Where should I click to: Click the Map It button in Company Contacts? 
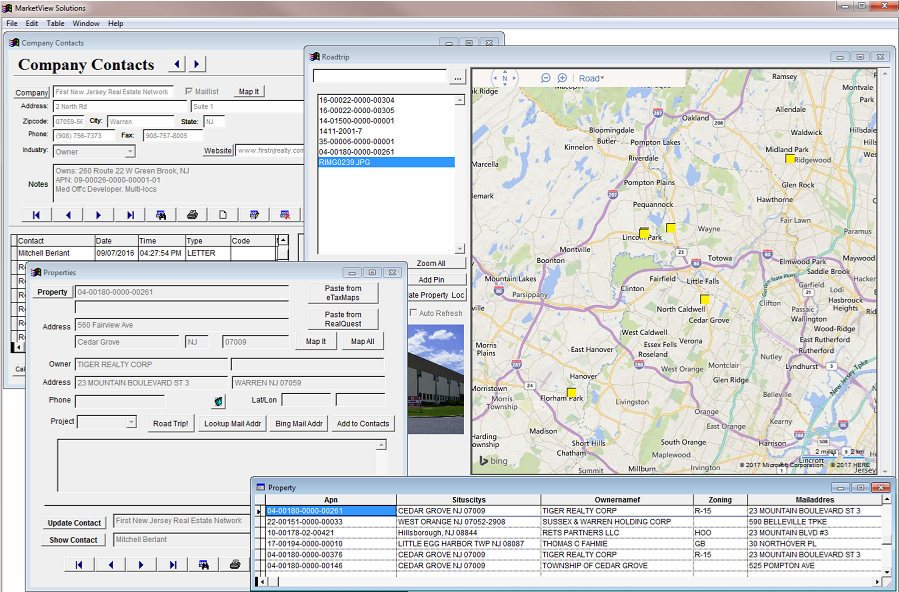[x=249, y=92]
